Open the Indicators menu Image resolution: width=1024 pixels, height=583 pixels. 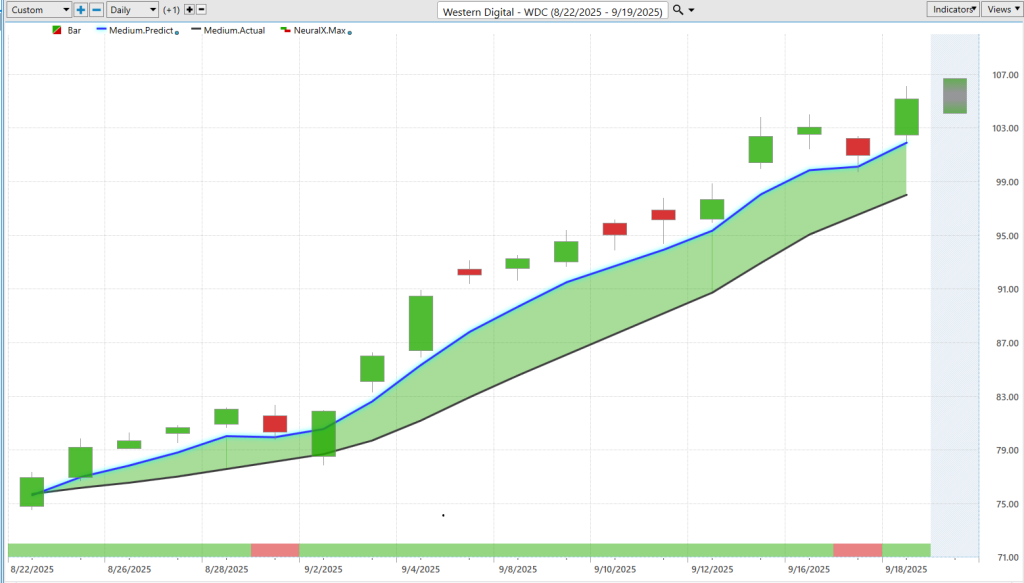953,9
